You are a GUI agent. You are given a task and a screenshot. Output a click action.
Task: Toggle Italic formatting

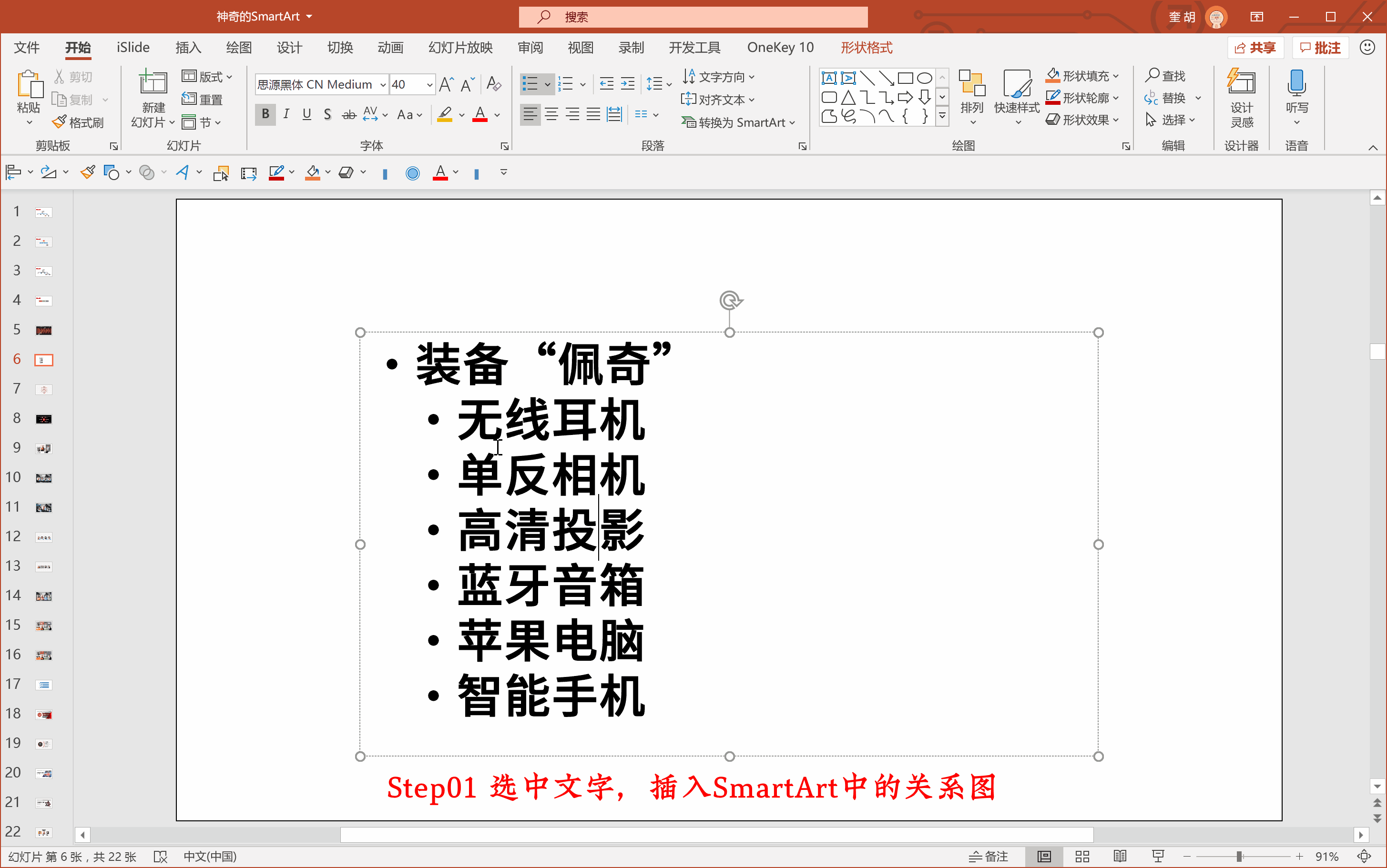pos(286,114)
